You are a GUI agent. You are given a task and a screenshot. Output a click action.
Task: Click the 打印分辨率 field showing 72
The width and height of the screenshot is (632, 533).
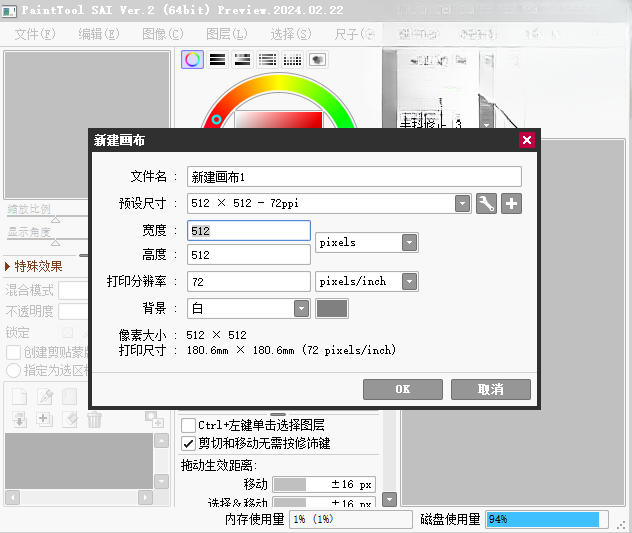click(249, 281)
